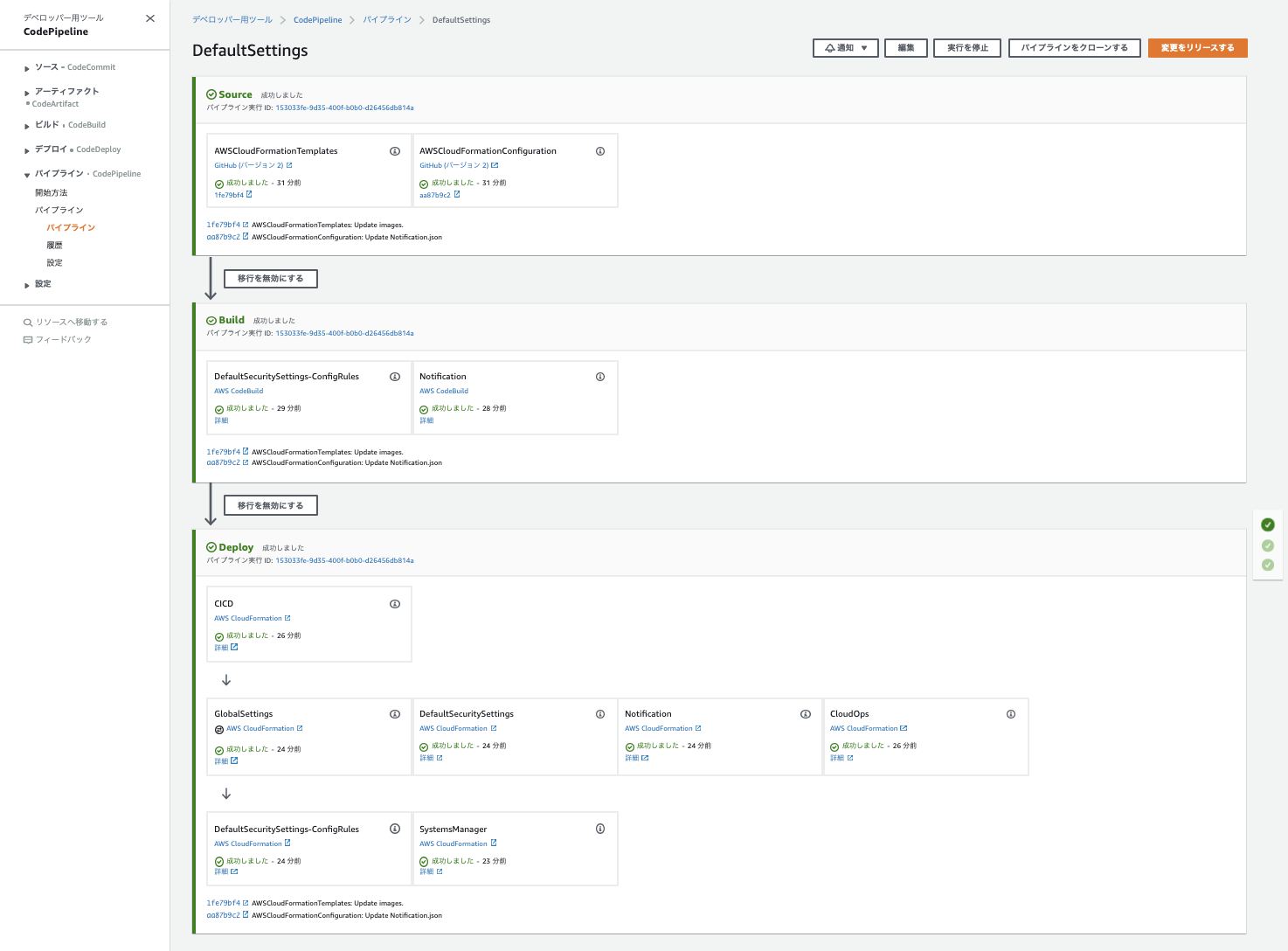Open commit 1fe79bf4 in Deploy stage summary
1288x951 pixels.
click(x=227, y=904)
